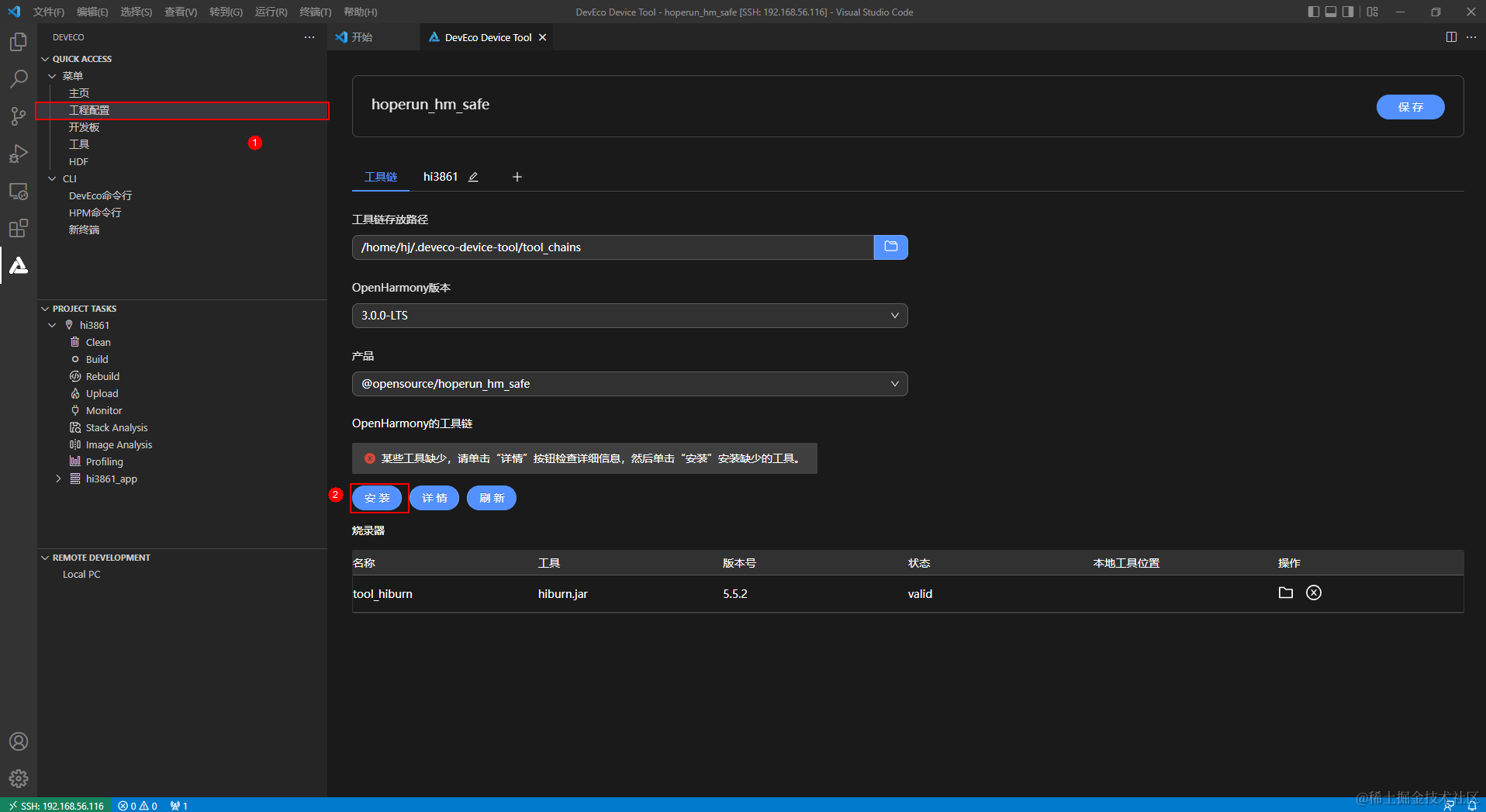Open the Extensions view in activity bar
The width and height of the screenshot is (1486, 812).
click(19, 228)
